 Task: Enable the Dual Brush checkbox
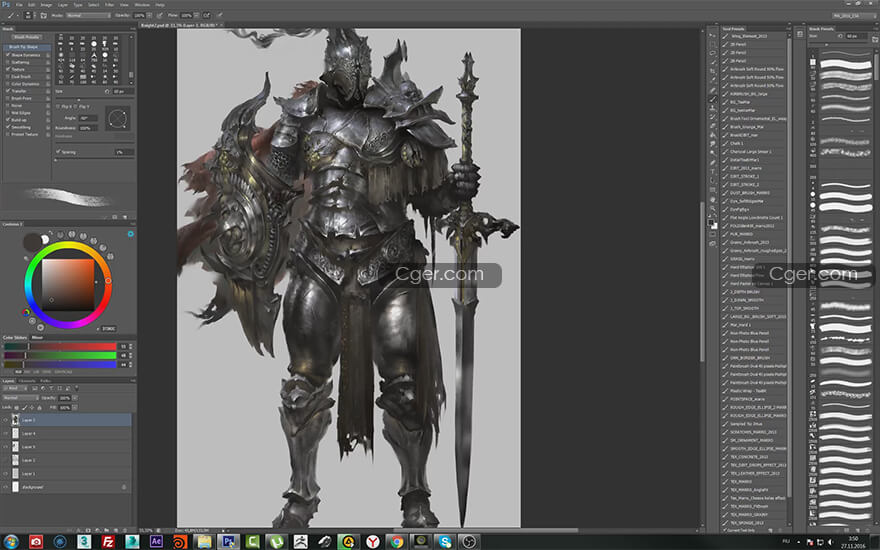coord(7,76)
